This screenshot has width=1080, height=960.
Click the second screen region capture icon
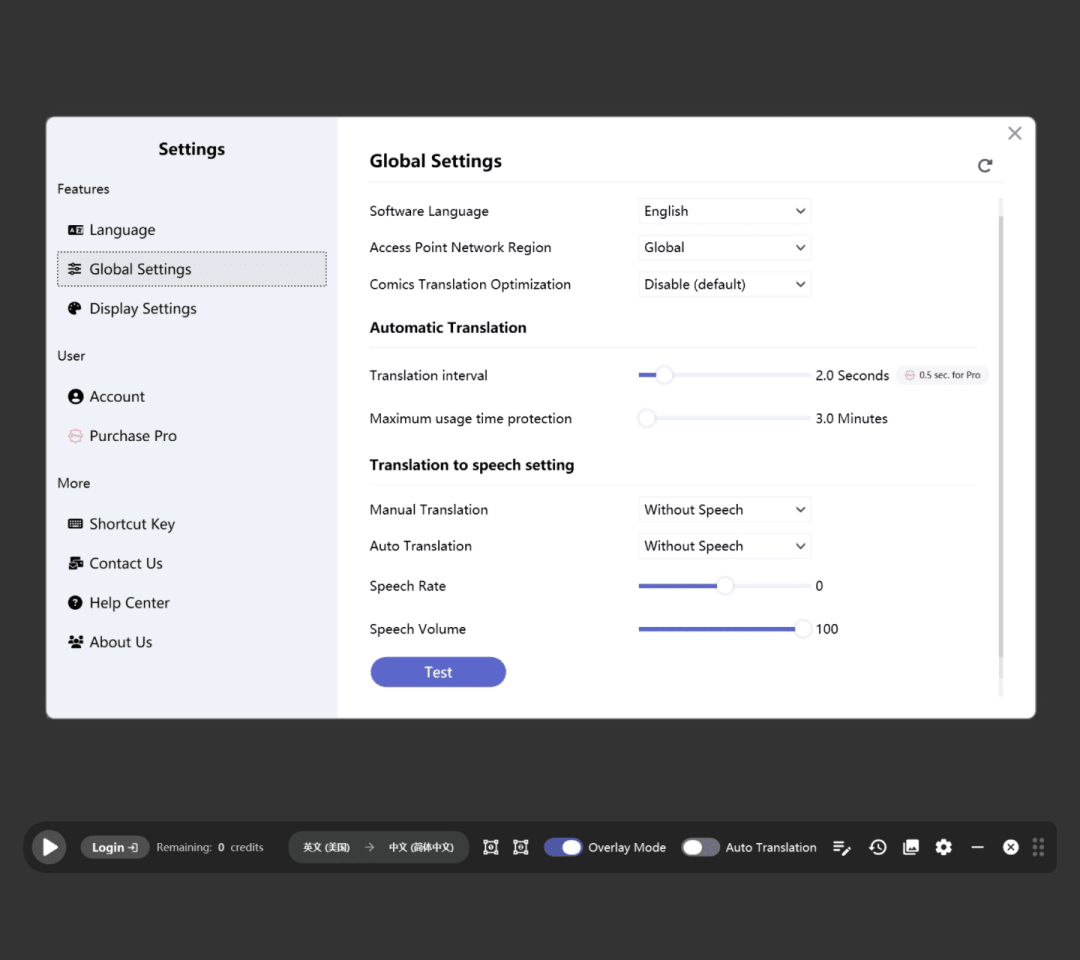520,847
